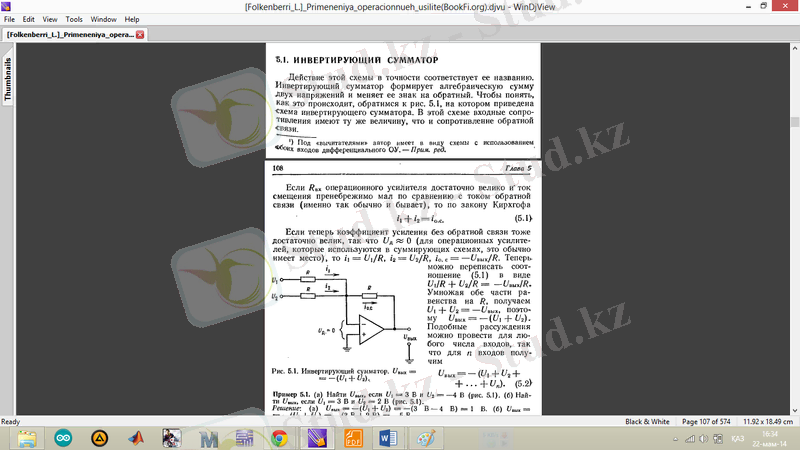Open the View menu

[x=52, y=19]
